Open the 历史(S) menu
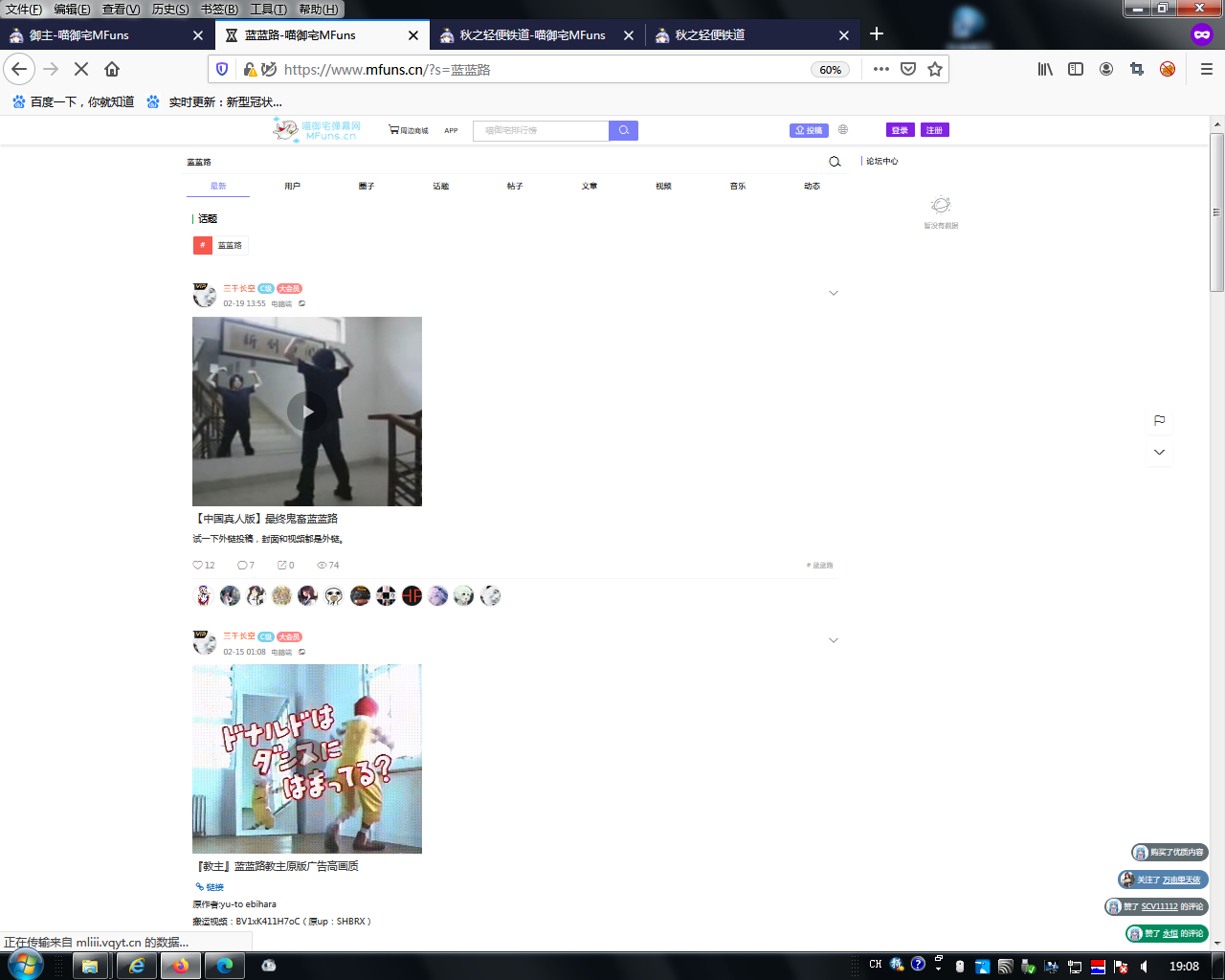Viewport: 1225px width, 980px height. [x=170, y=10]
